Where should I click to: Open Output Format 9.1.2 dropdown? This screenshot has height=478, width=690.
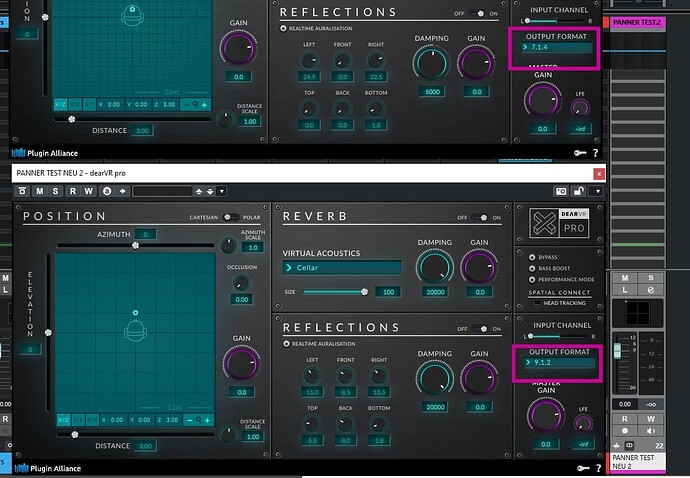559,363
